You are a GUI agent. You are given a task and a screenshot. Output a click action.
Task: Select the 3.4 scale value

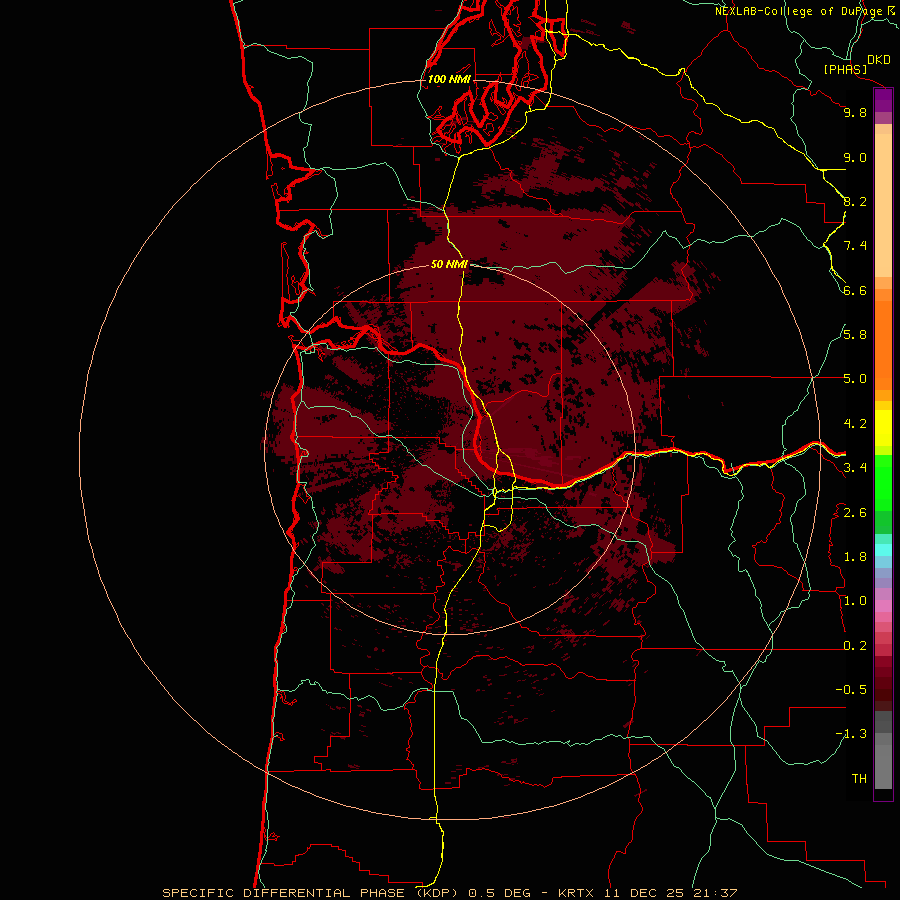[855, 467]
